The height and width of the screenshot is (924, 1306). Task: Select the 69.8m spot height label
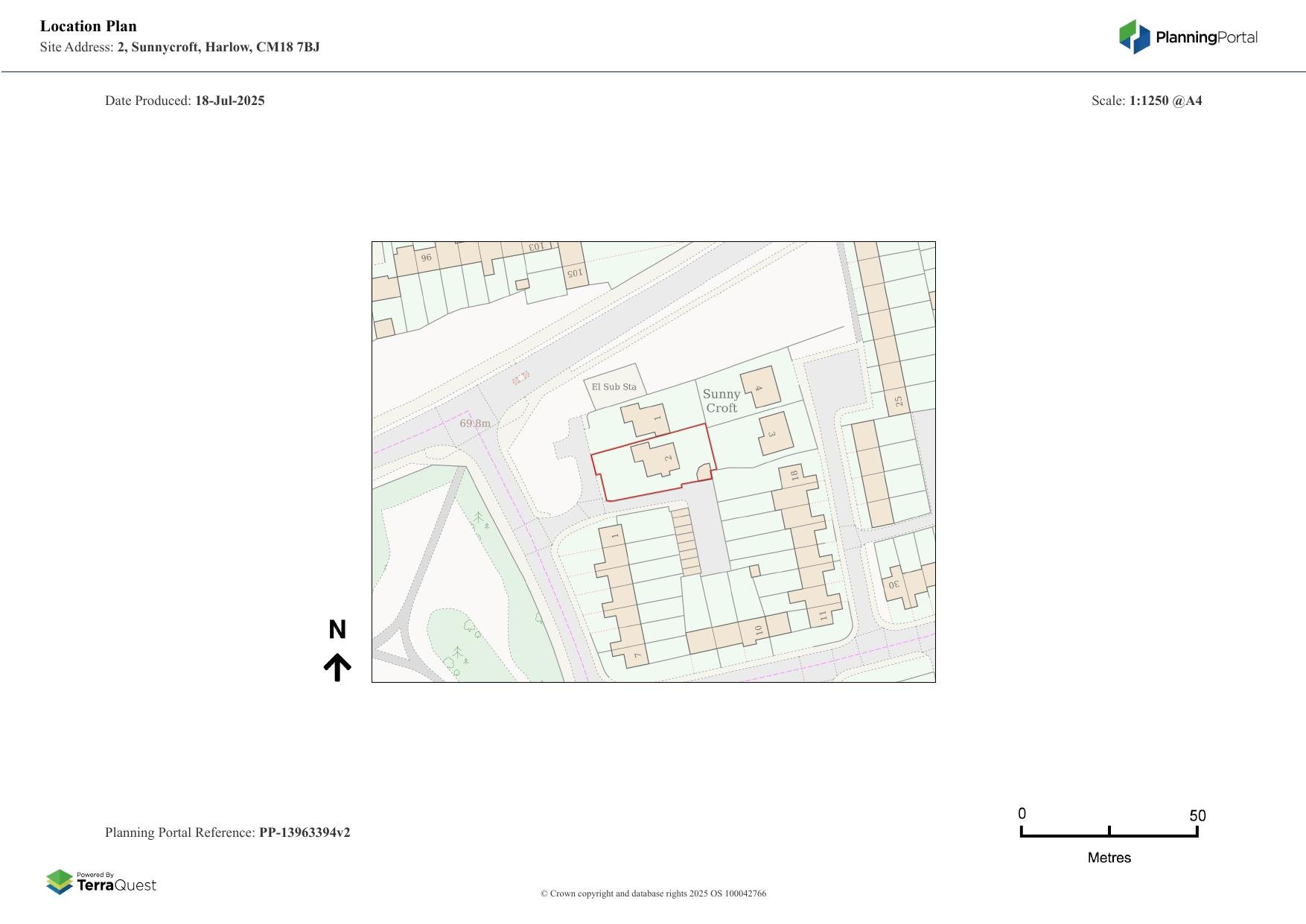click(475, 423)
